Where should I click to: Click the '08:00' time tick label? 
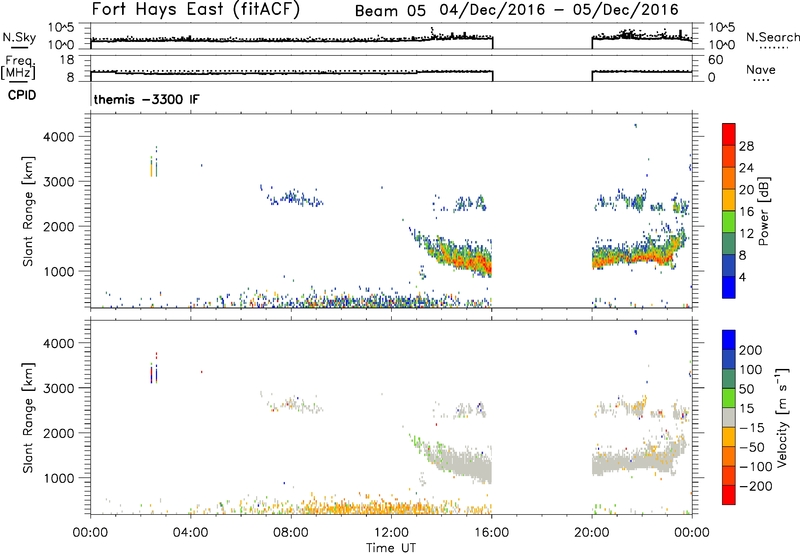tap(291, 533)
